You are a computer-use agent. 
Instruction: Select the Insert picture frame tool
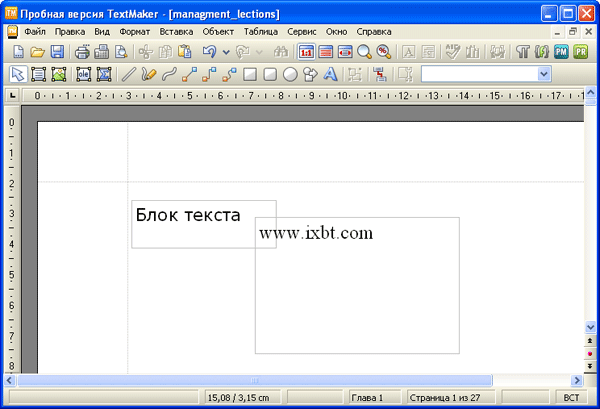pyautogui.click(x=59, y=74)
